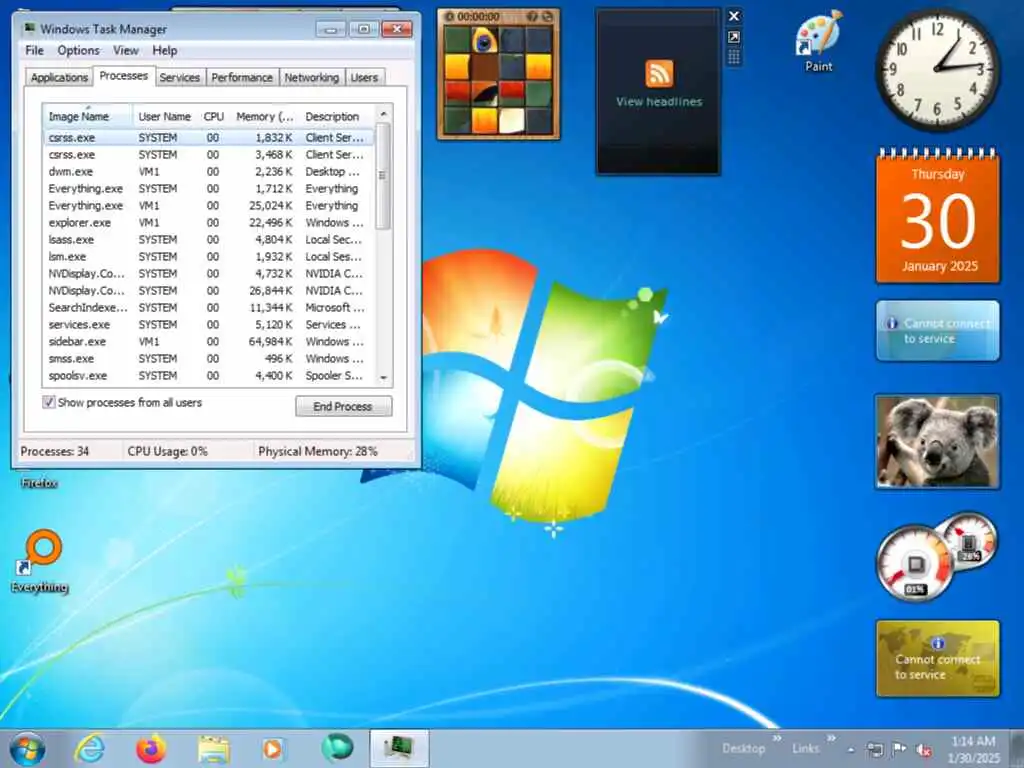Switch to the Services tab

pos(180,77)
